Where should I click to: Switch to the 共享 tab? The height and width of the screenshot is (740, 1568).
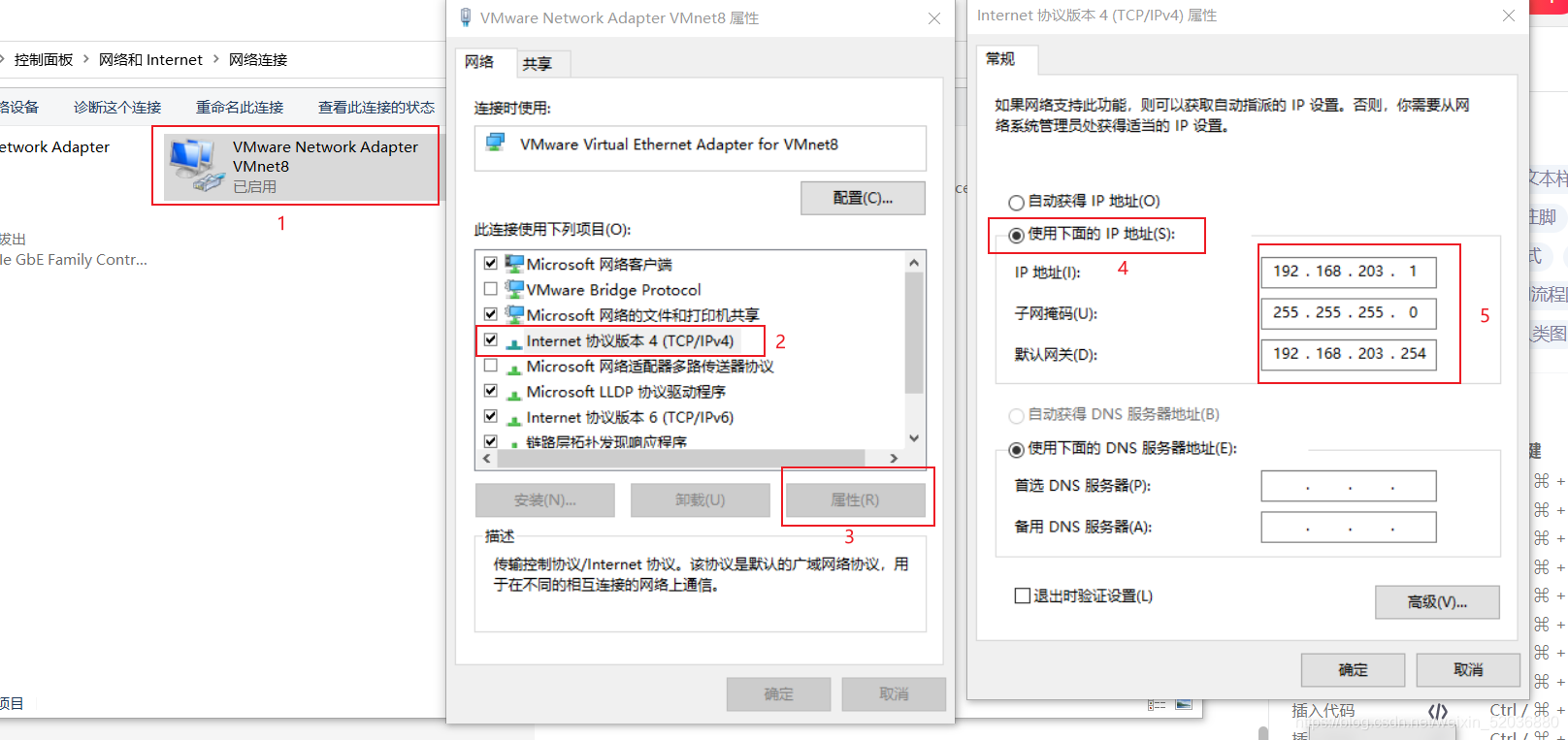pos(537,64)
